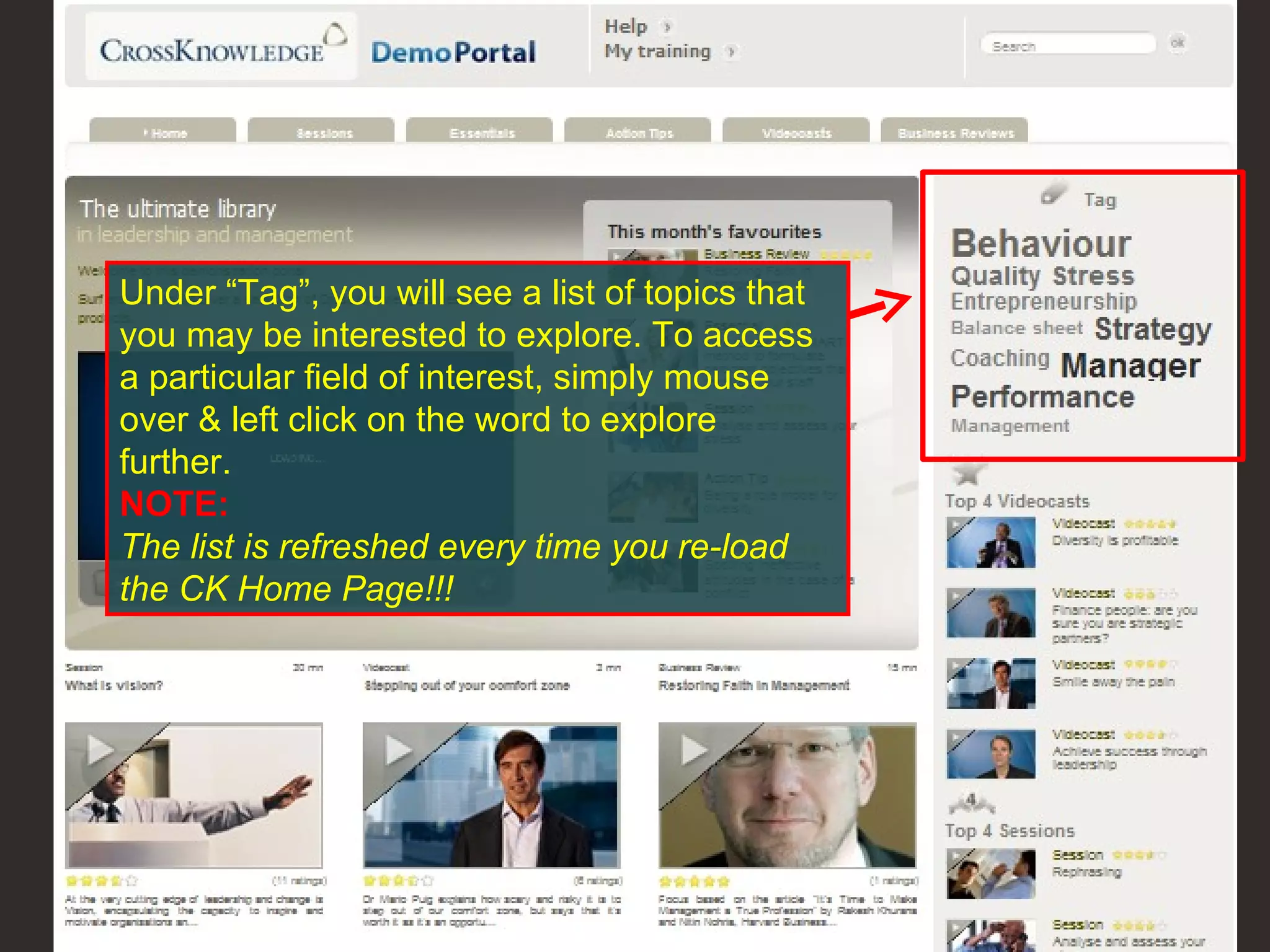The height and width of the screenshot is (952, 1270).
Task: Click the DemoPortal title
Action: tap(453, 53)
